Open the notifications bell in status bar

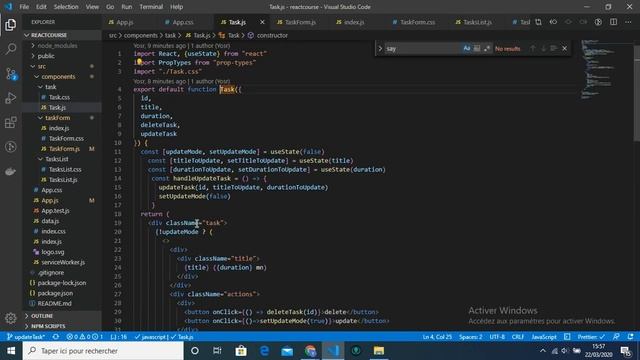click(x=631, y=337)
